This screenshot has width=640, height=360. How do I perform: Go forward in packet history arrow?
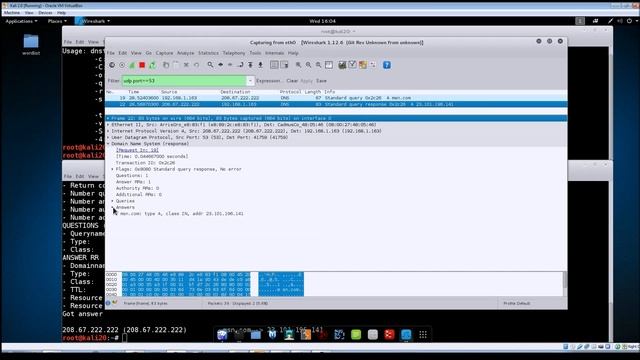click(x=230, y=65)
